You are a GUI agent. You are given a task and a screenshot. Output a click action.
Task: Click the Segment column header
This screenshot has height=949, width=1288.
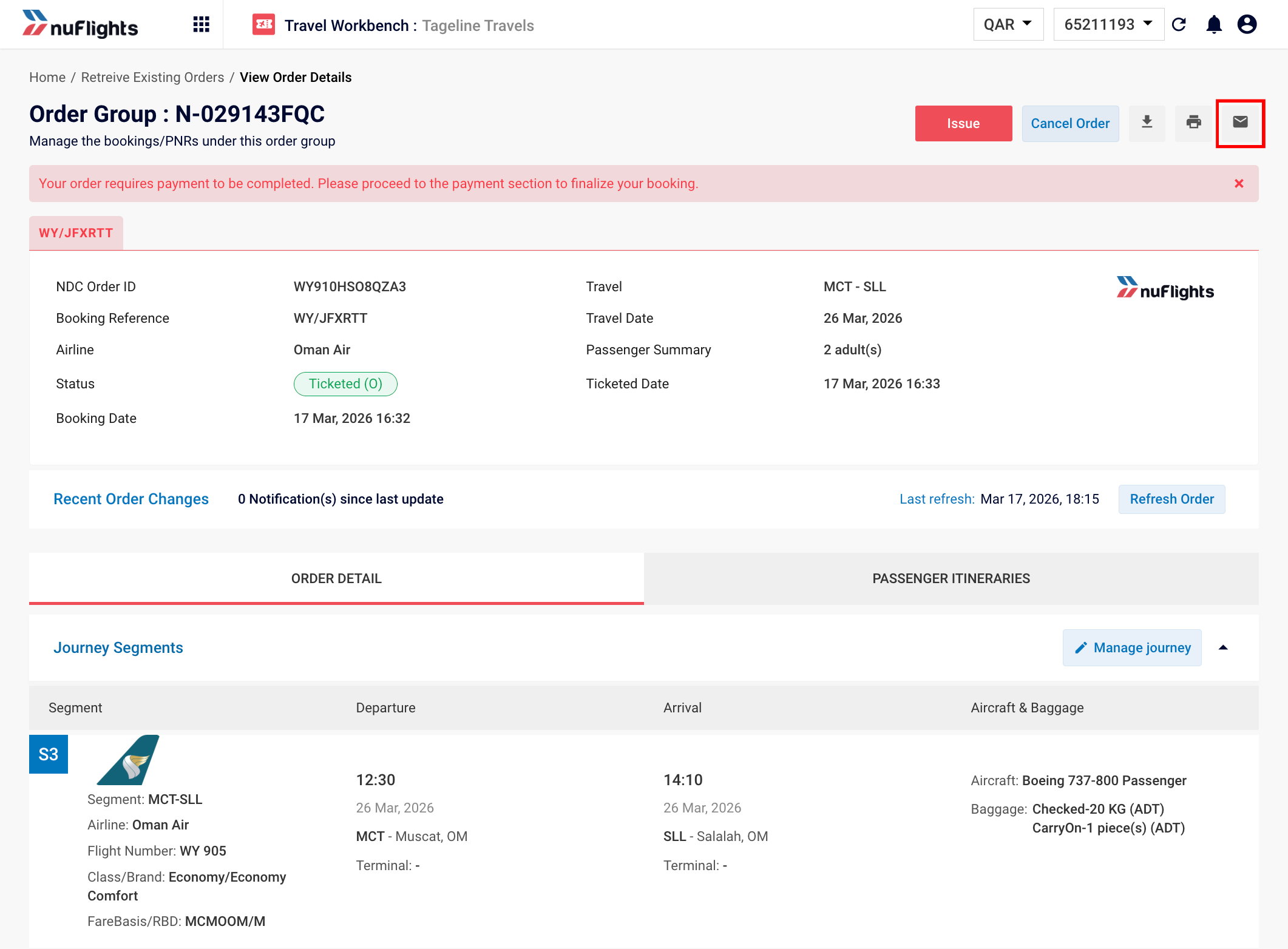coord(75,708)
